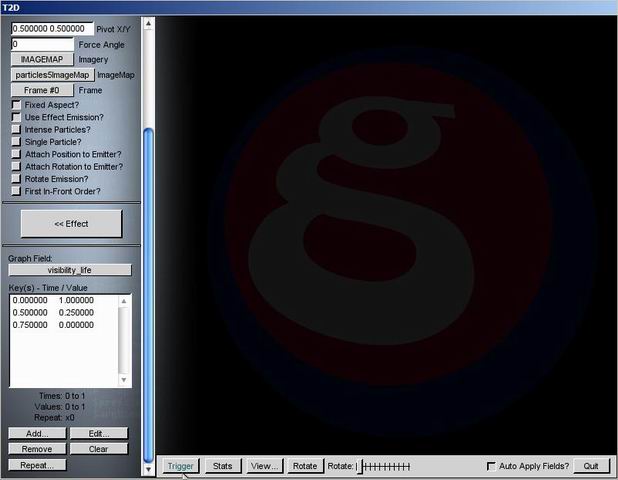The image size is (618, 480).
Task: Toggle Attach Position to Emitter? checkbox
Action: [16, 154]
